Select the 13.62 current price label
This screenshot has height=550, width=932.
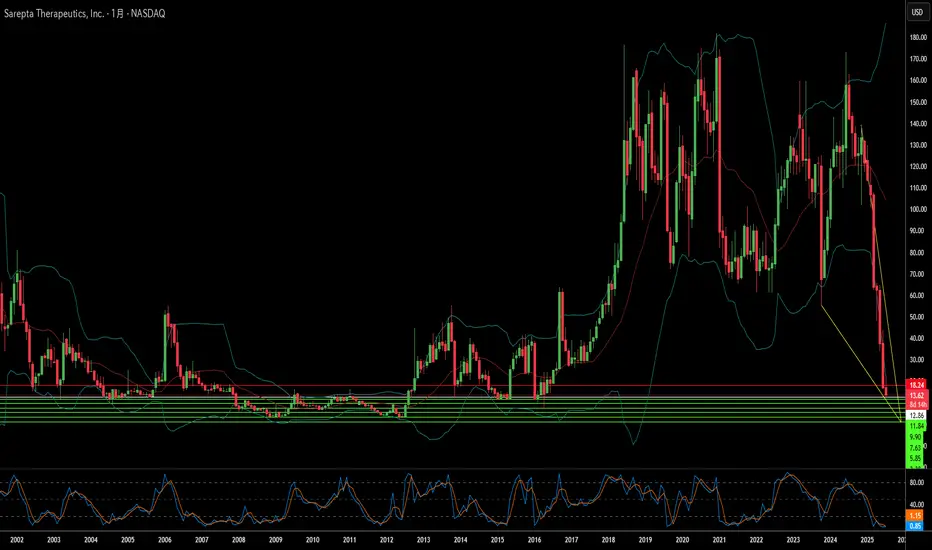click(917, 395)
